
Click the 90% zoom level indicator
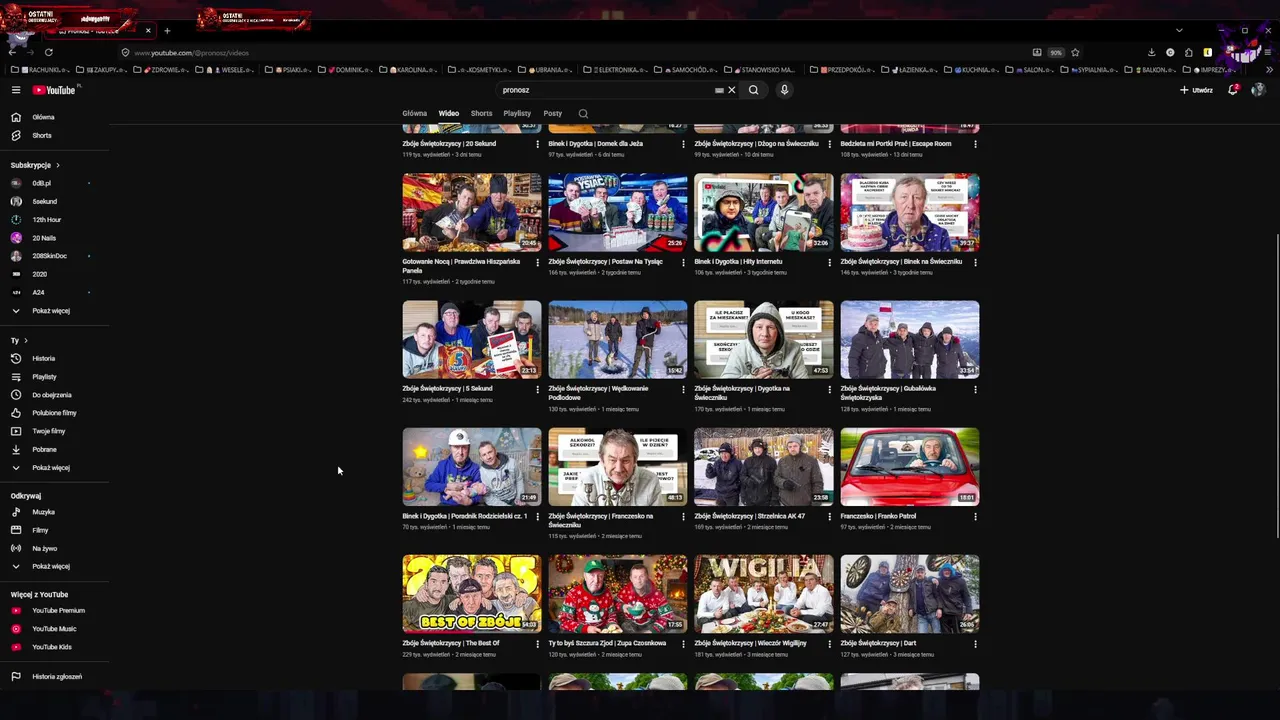(1056, 52)
